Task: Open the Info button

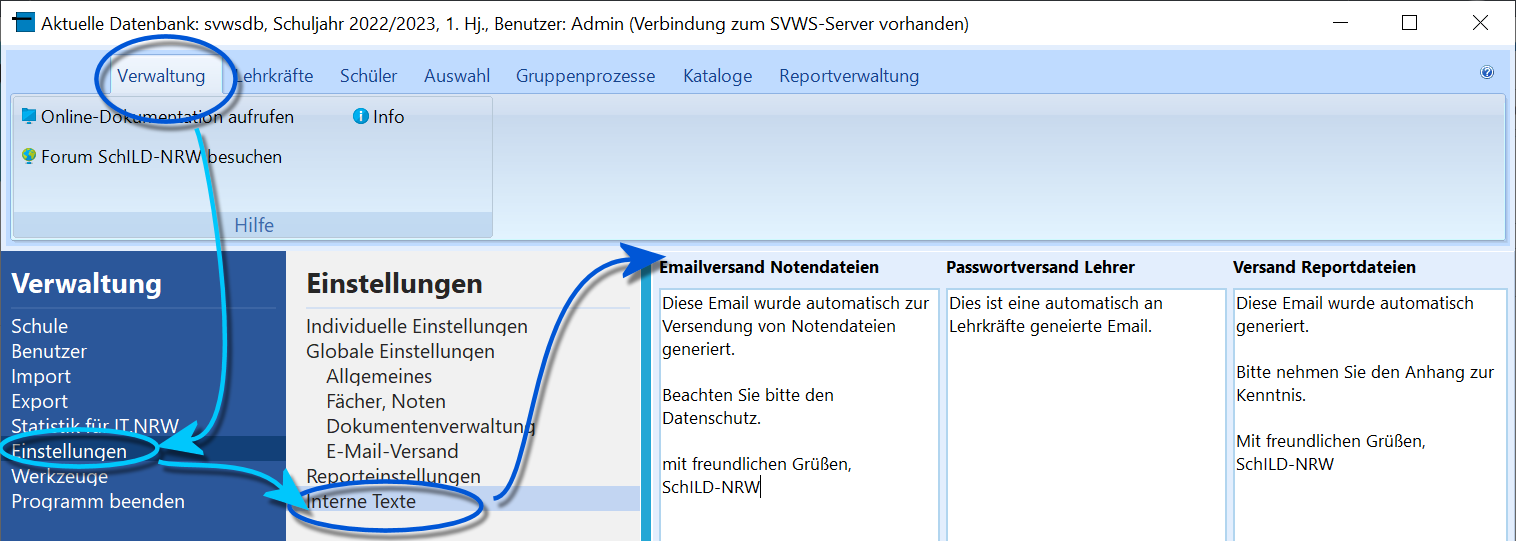Action: (379, 117)
